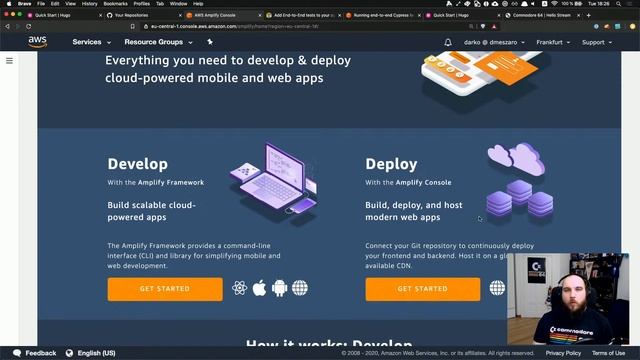The width and height of the screenshot is (640, 360).
Task: Open the Terms of Use link
Action: [x=609, y=353]
